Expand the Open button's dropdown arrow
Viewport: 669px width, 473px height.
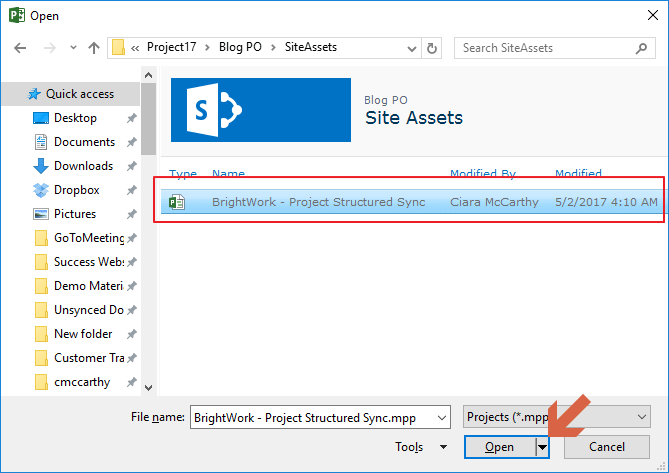coord(542,447)
